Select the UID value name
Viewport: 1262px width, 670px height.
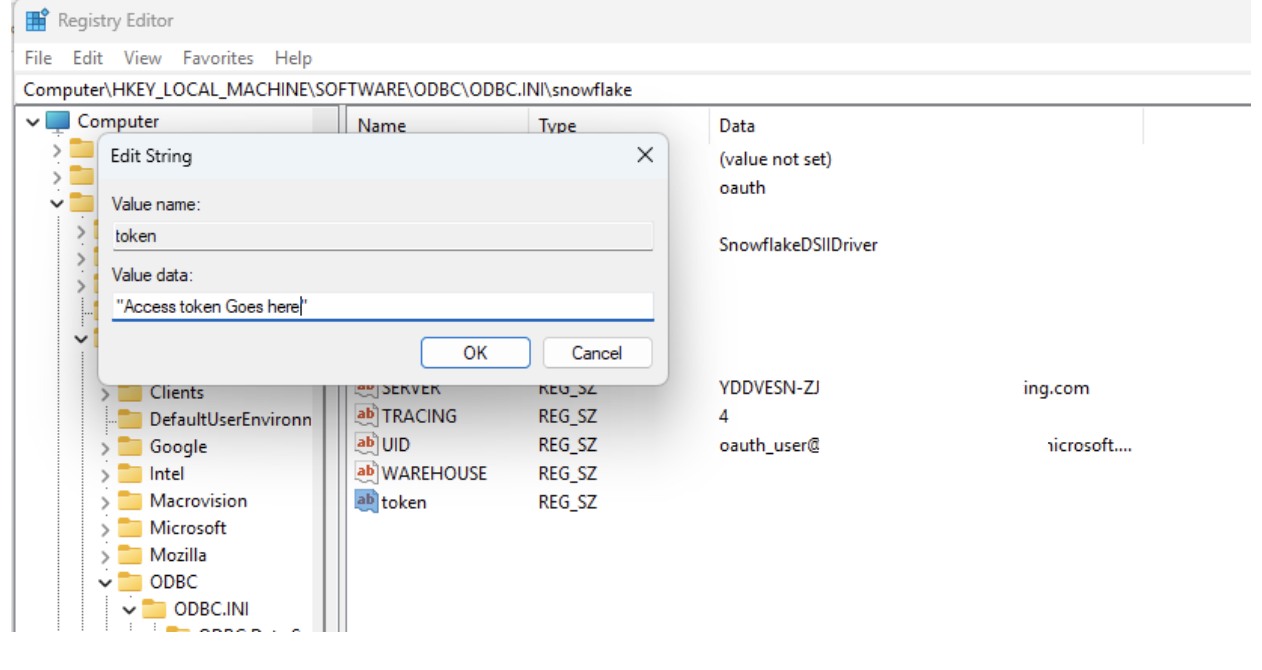click(x=396, y=445)
